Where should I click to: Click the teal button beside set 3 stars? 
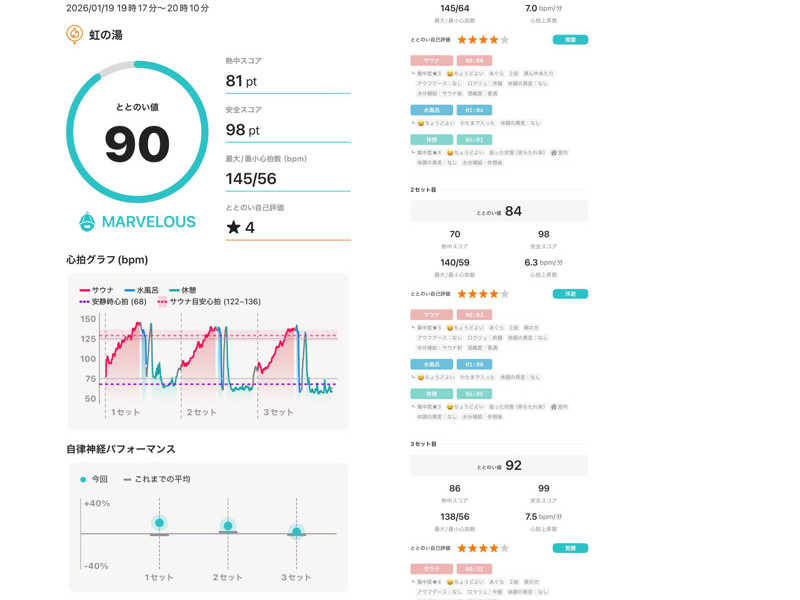570,548
